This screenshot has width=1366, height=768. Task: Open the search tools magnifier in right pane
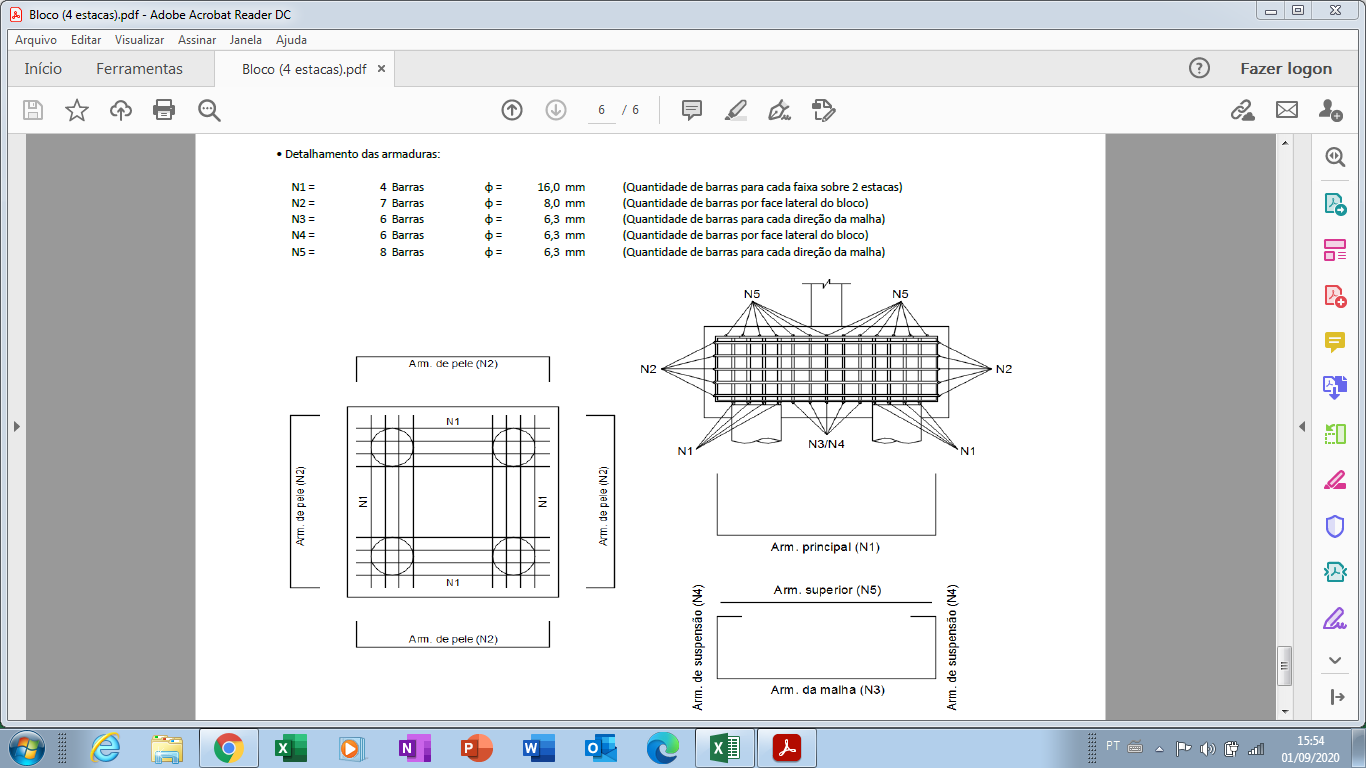click(1335, 157)
